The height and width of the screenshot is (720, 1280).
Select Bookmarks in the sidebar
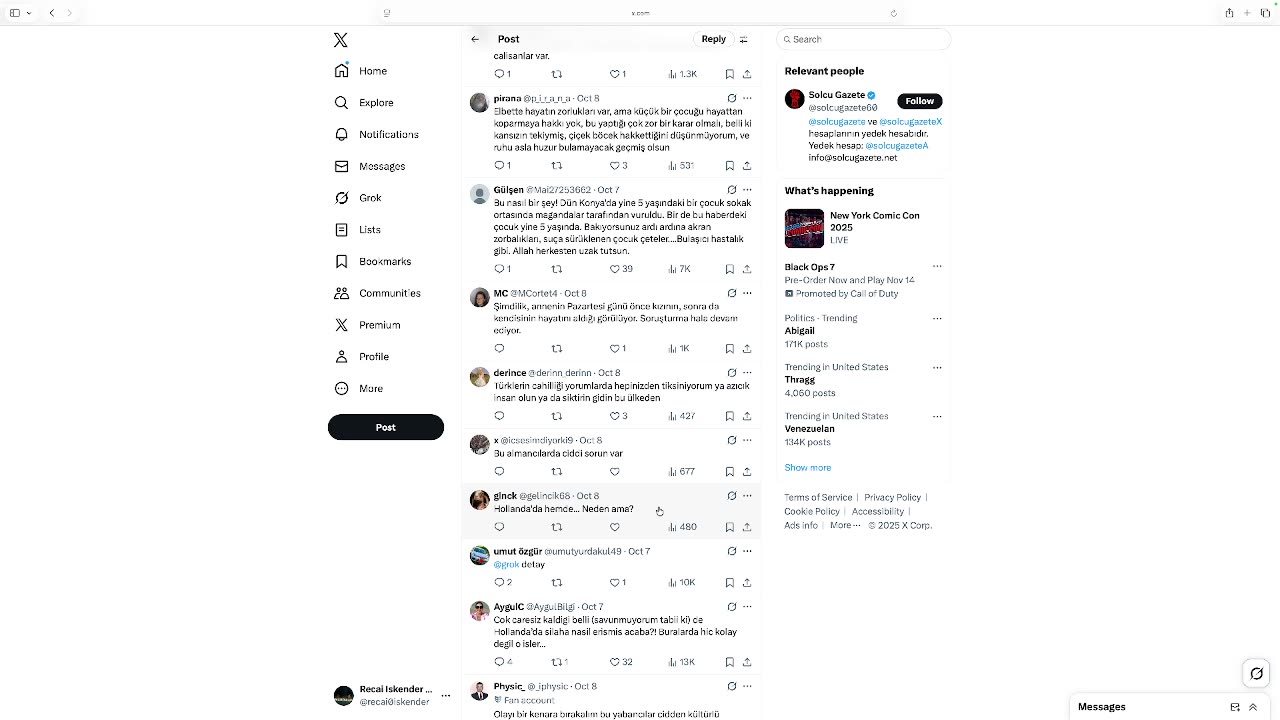tap(373, 262)
